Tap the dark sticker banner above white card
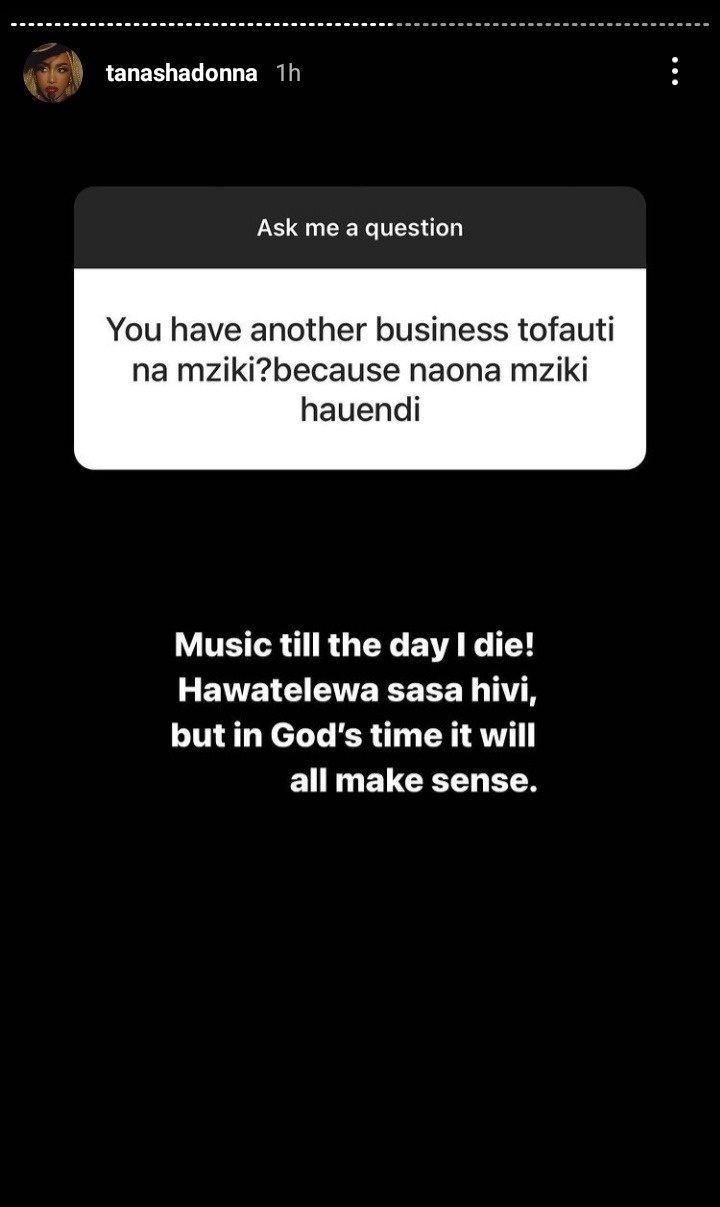 pyautogui.click(x=360, y=228)
